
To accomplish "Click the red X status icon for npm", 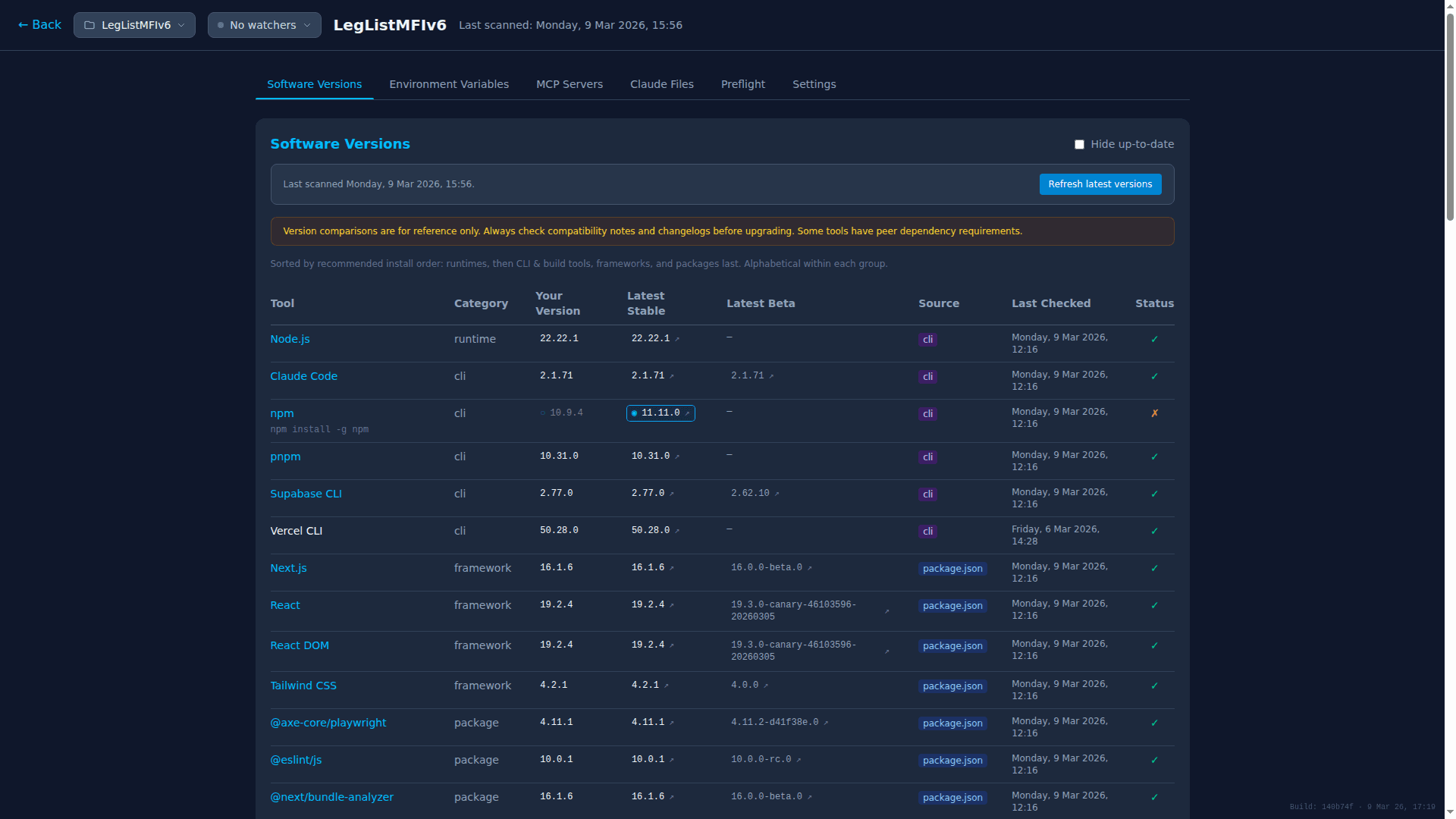I will 1154,413.
